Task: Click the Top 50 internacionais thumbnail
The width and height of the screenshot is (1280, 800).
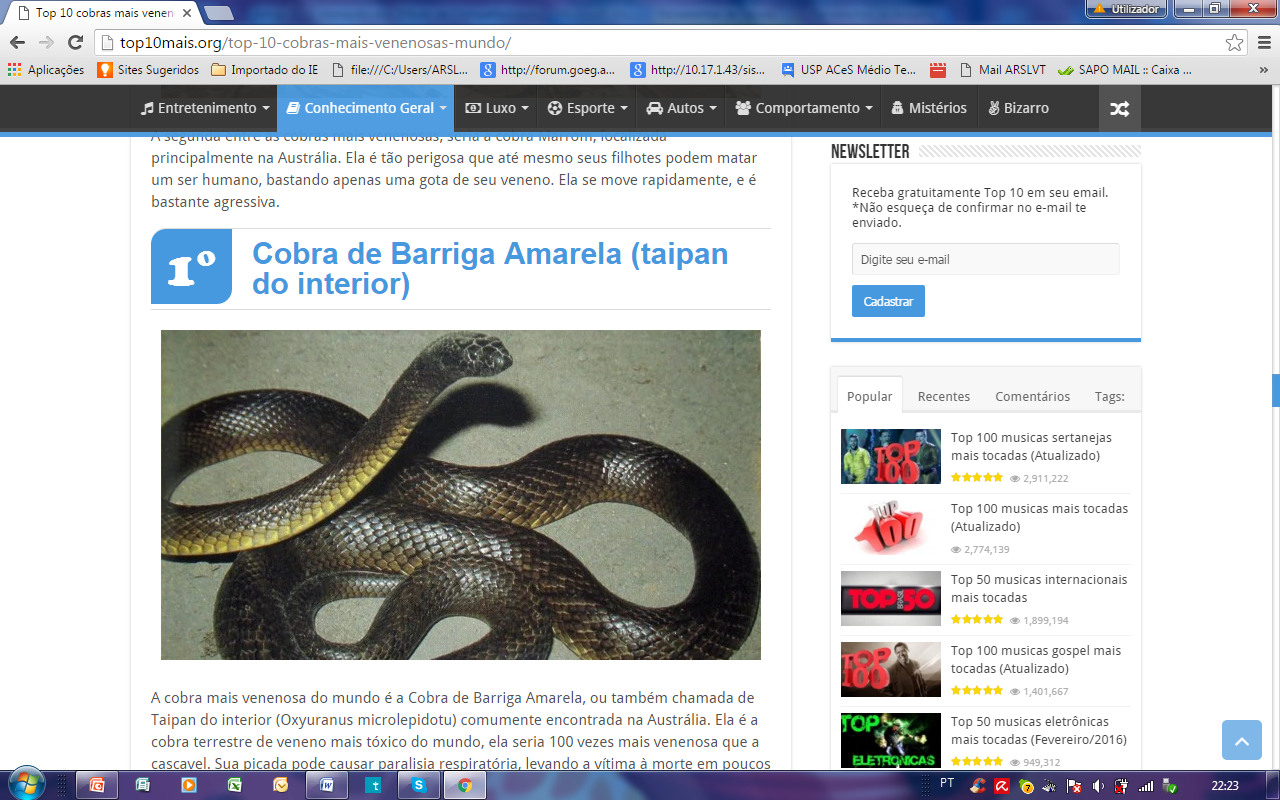Action: pyautogui.click(x=890, y=598)
